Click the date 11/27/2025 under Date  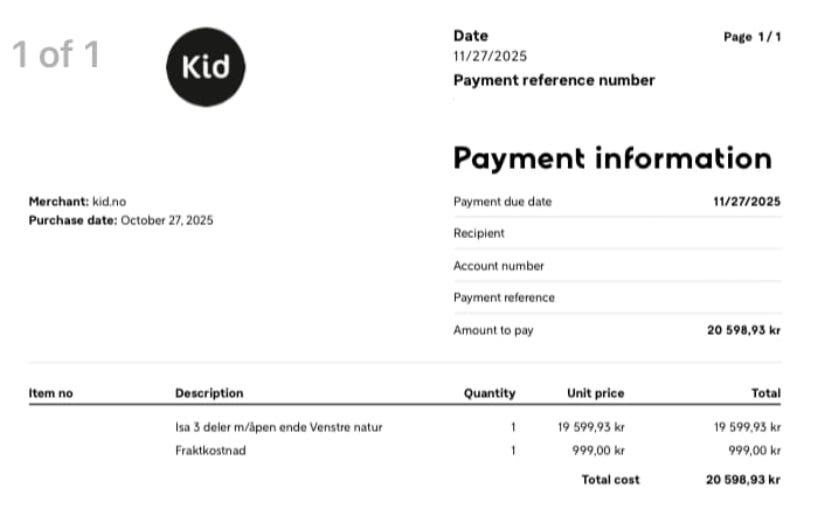[490, 56]
